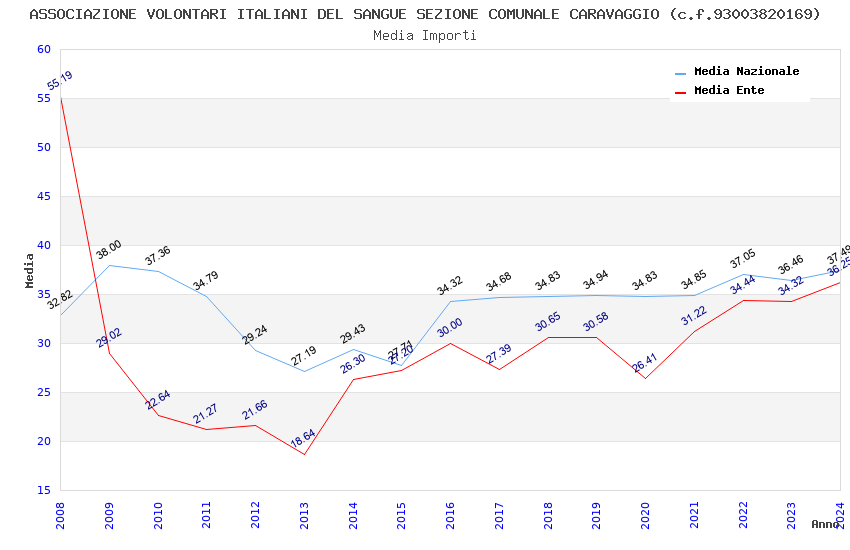Viewport: 850px width, 550px height.
Task: Click the 2010 x-axis year label
Action: [x=158, y=515]
